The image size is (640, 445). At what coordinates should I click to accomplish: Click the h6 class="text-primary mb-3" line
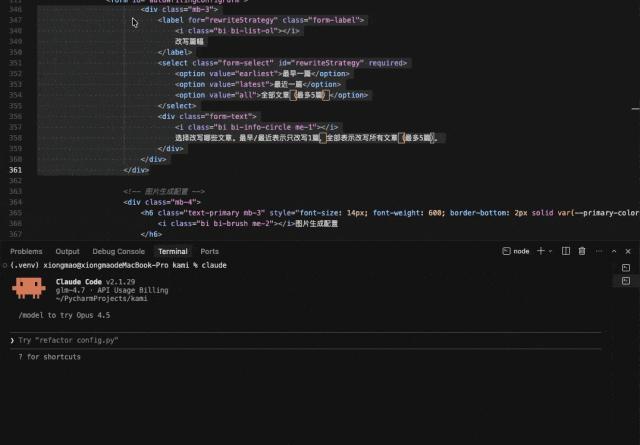click(390, 213)
